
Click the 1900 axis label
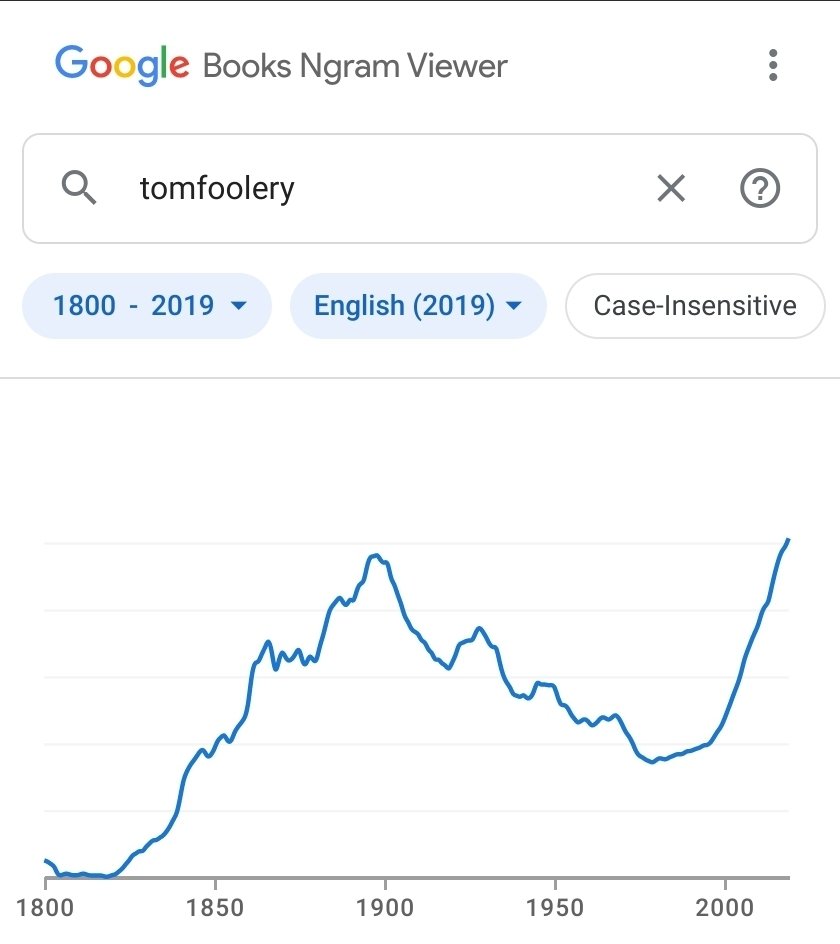[x=385, y=908]
